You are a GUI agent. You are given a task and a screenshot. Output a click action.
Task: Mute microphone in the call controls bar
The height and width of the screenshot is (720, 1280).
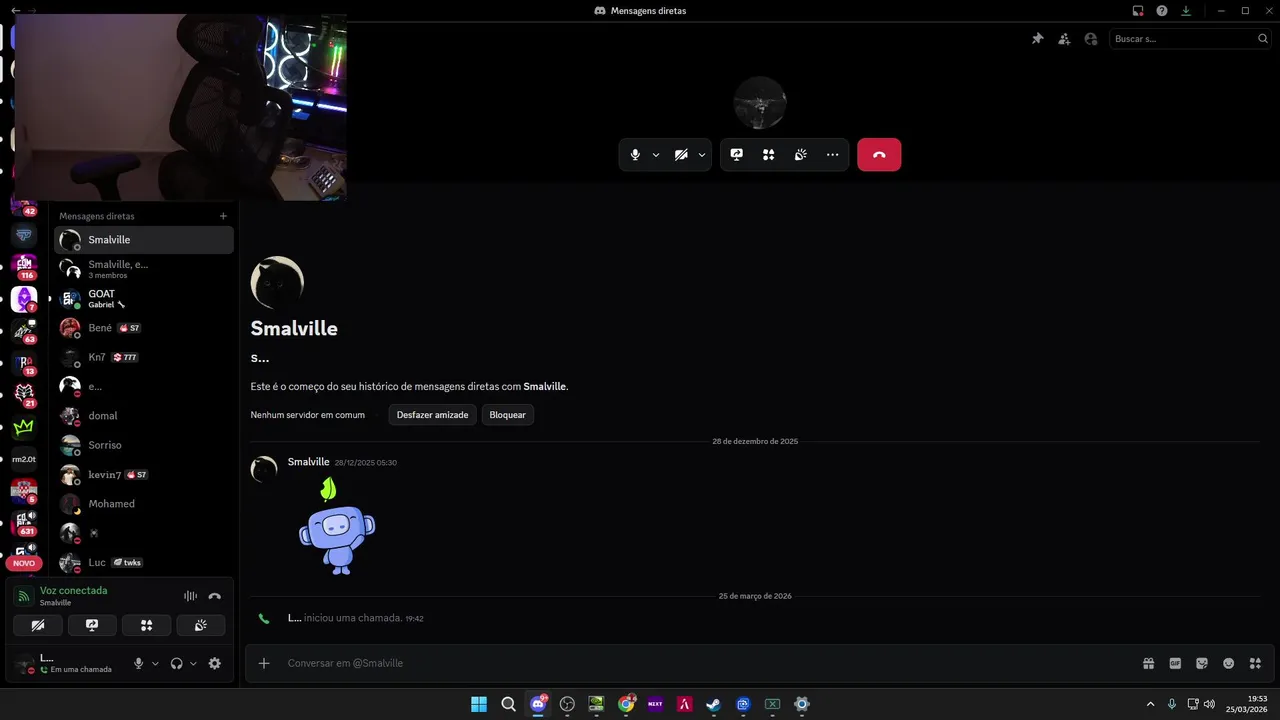635,155
